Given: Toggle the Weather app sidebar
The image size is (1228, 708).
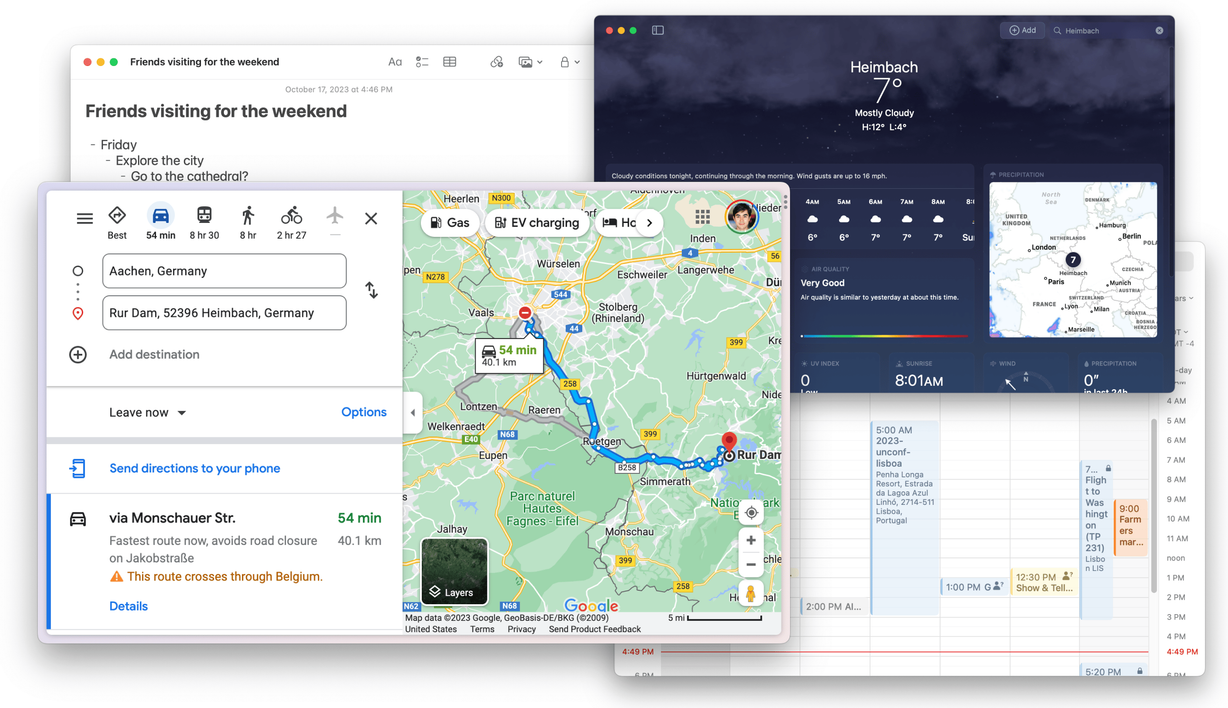Looking at the screenshot, I should [x=658, y=31].
